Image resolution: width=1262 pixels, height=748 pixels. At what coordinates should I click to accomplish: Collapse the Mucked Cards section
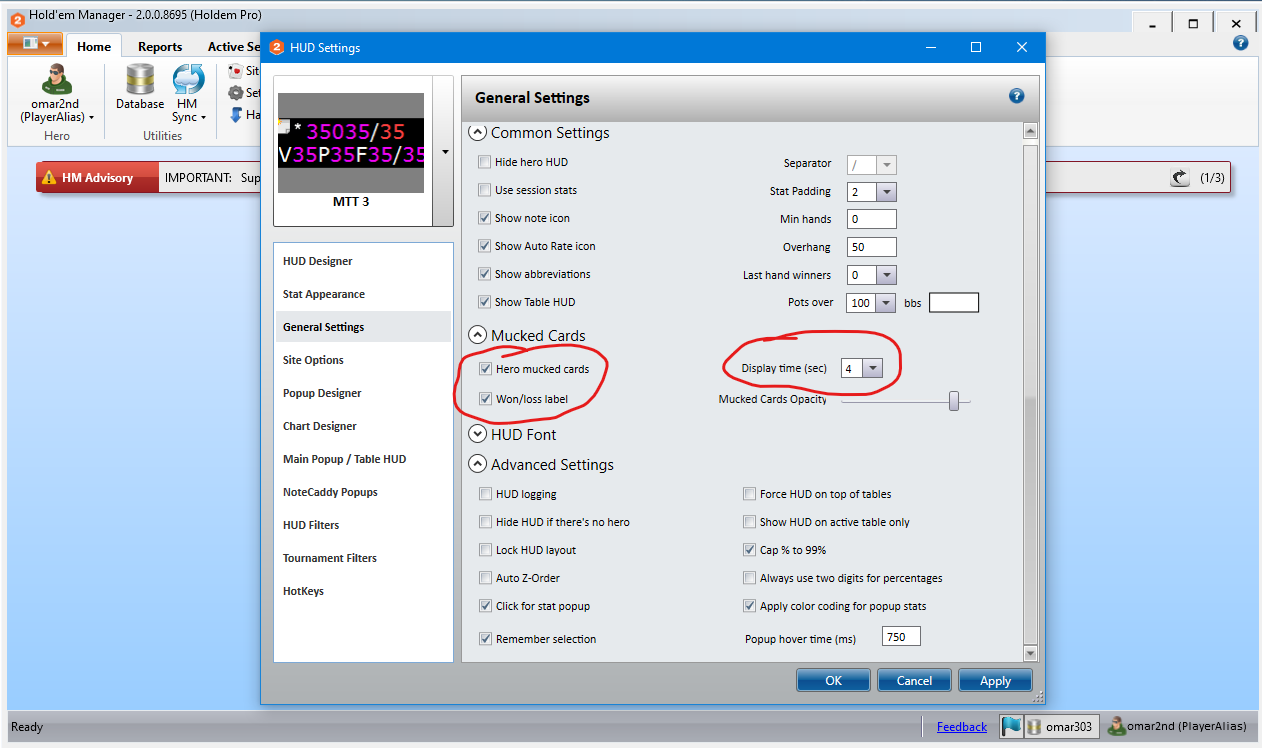[477, 336]
